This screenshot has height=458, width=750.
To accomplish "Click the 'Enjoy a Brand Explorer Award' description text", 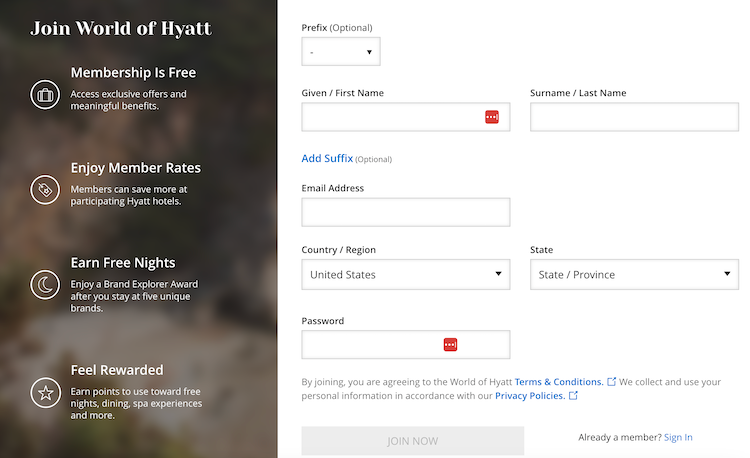I will coord(134,296).
